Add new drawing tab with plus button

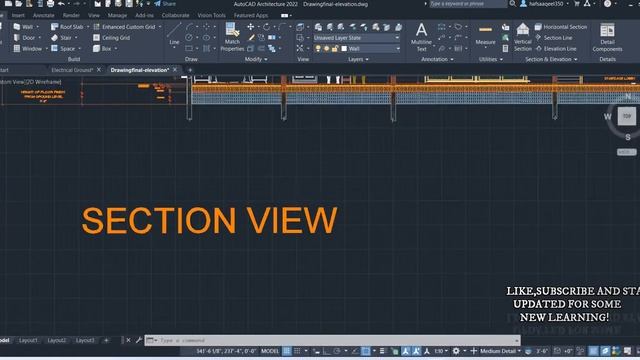coord(190,70)
